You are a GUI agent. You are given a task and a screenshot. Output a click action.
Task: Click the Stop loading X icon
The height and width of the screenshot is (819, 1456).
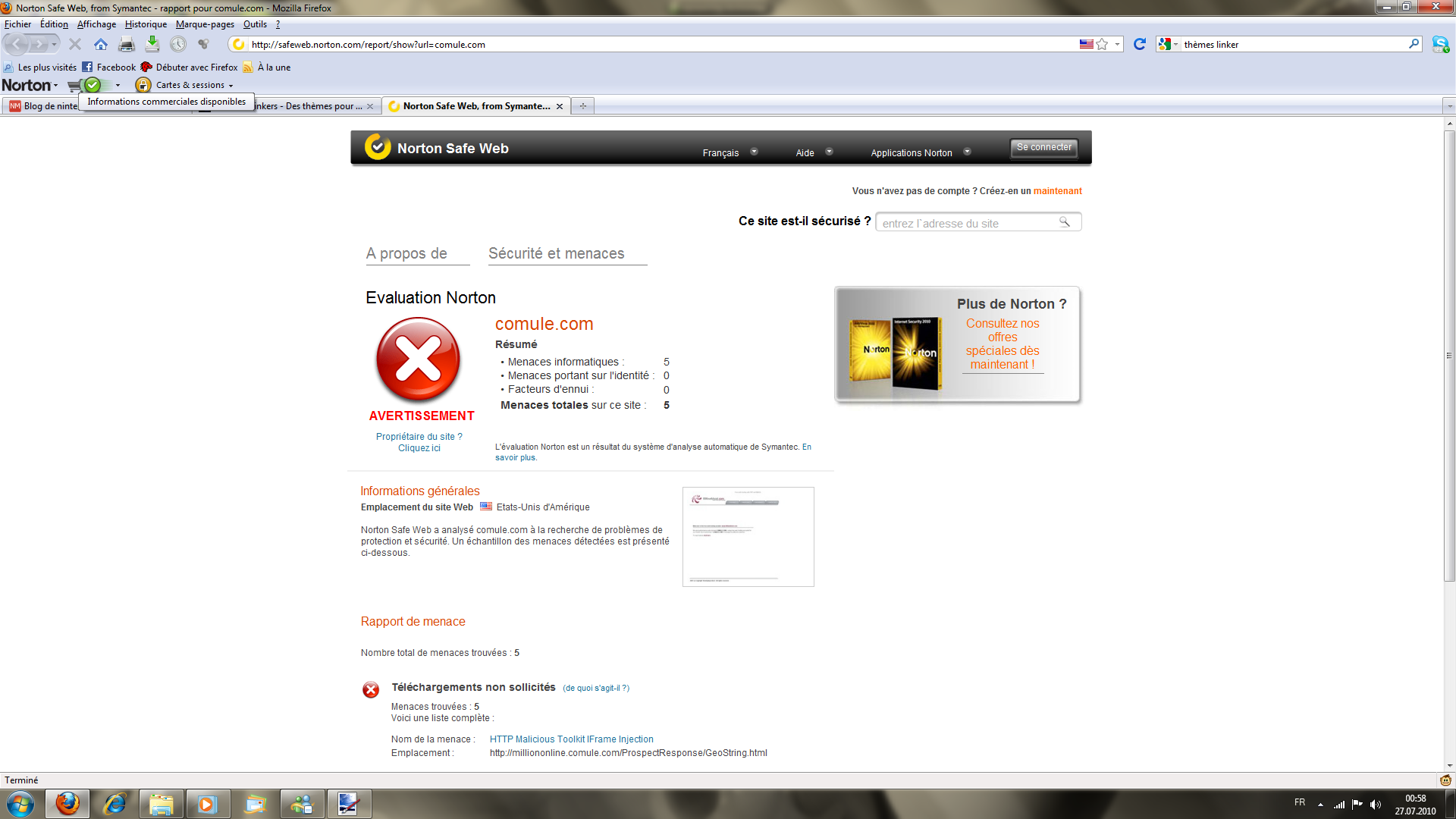75,45
